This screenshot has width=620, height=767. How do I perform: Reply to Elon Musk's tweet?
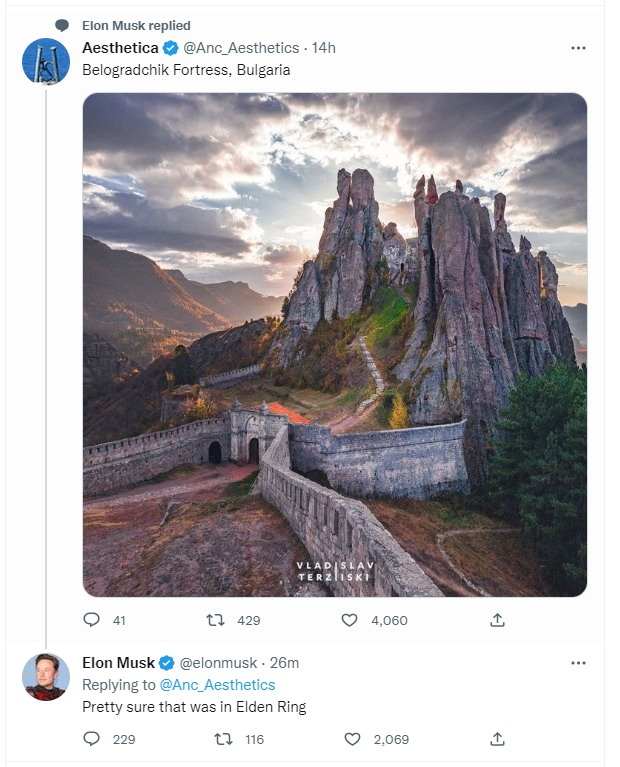92,739
